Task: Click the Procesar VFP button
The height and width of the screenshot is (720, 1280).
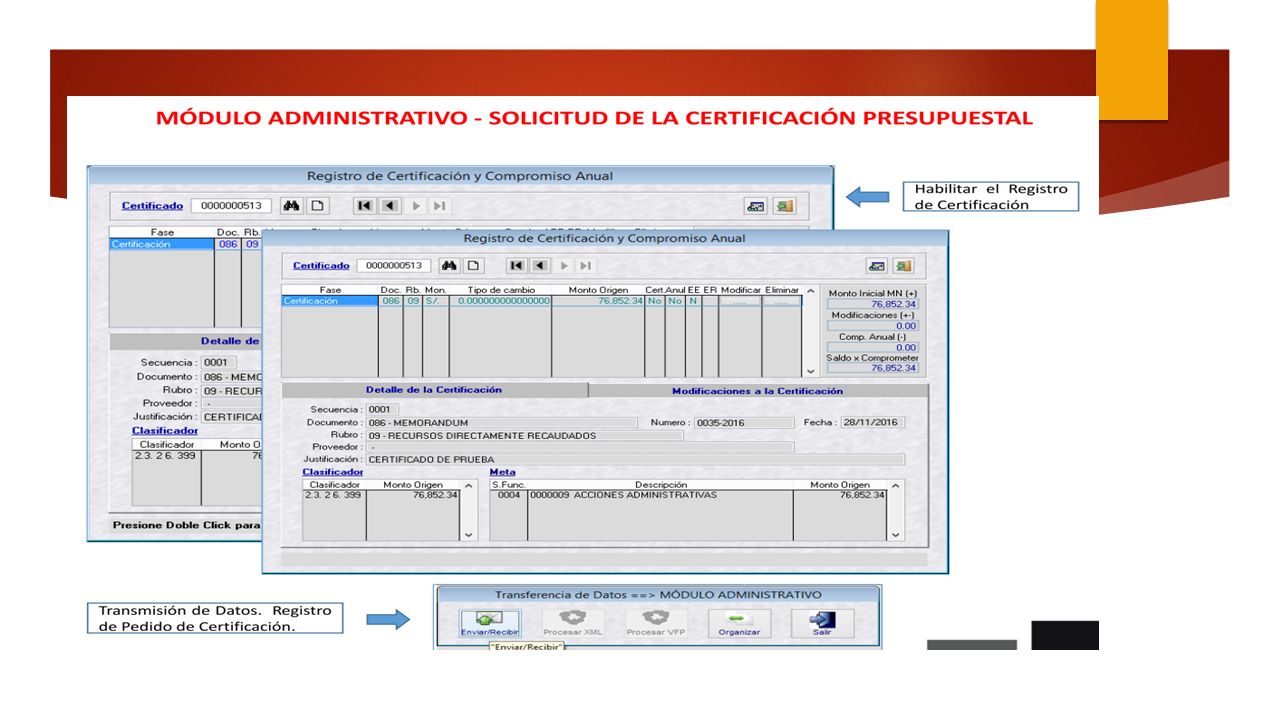Action: click(x=655, y=623)
